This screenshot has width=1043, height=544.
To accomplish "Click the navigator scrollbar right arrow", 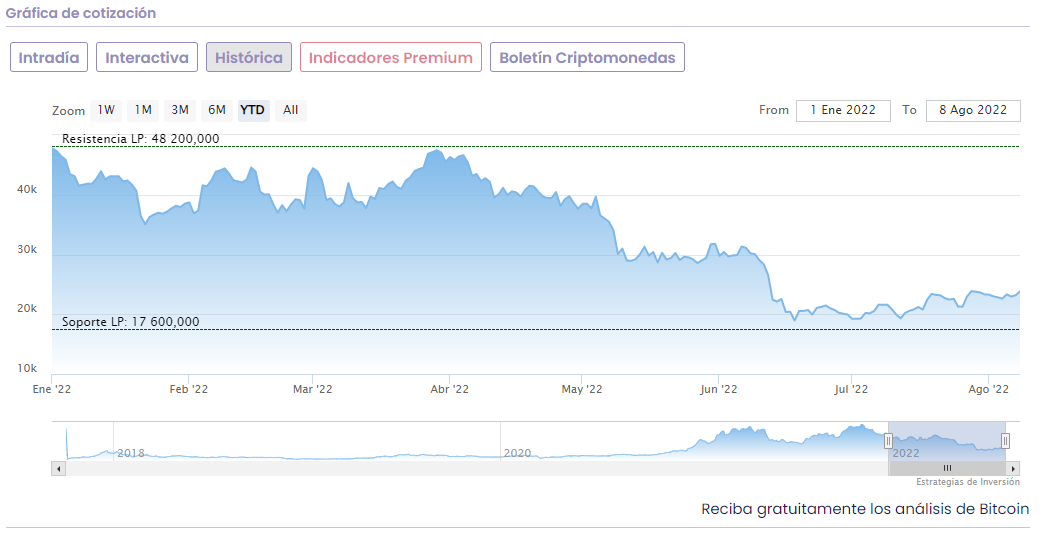I will click(x=1013, y=468).
